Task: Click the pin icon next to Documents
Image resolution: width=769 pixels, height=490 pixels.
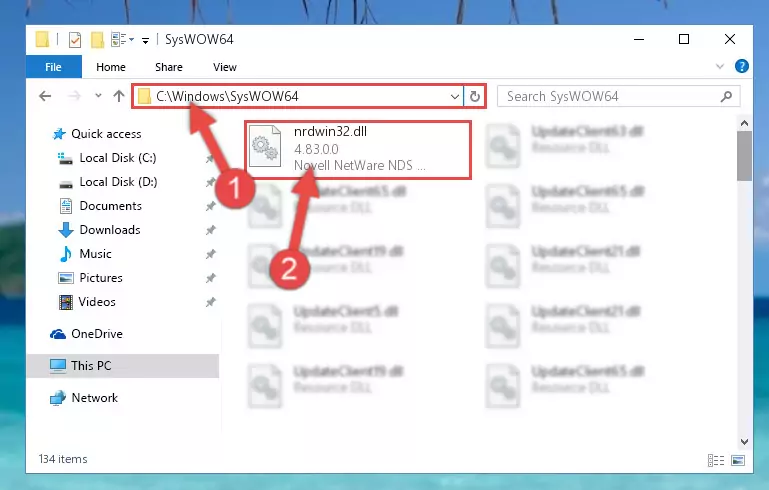Action: pos(210,206)
